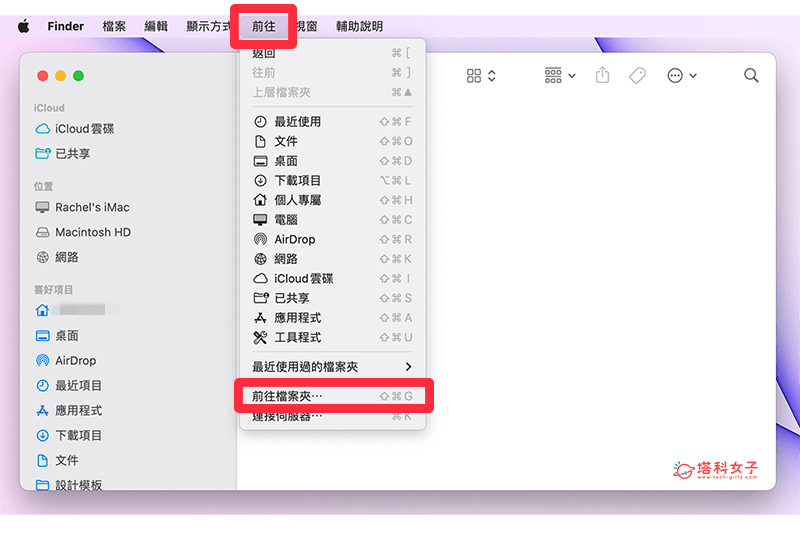The image size is (800, 538).
Task: Open 應用程式 in sidebar
Action: click(68, 410)
